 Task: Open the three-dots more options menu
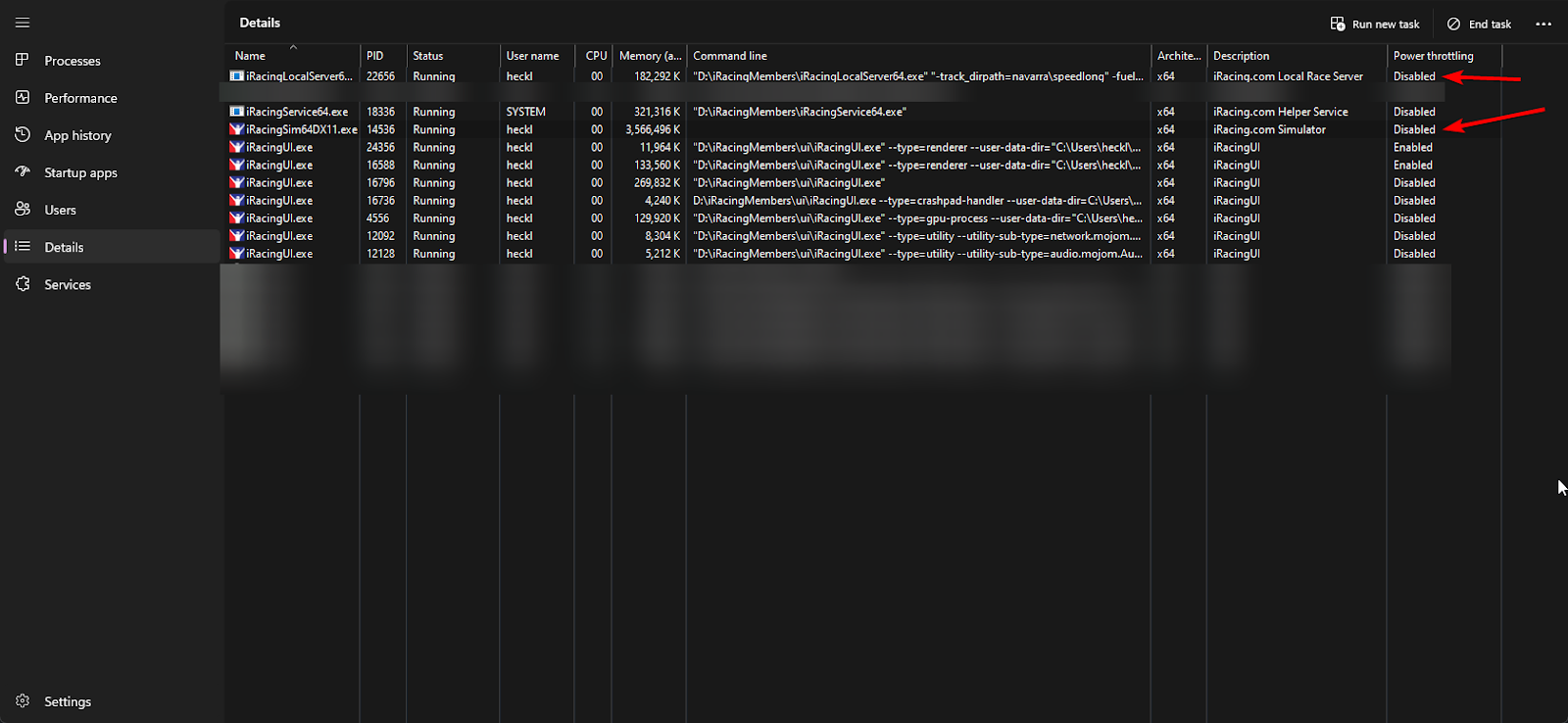1543,24
